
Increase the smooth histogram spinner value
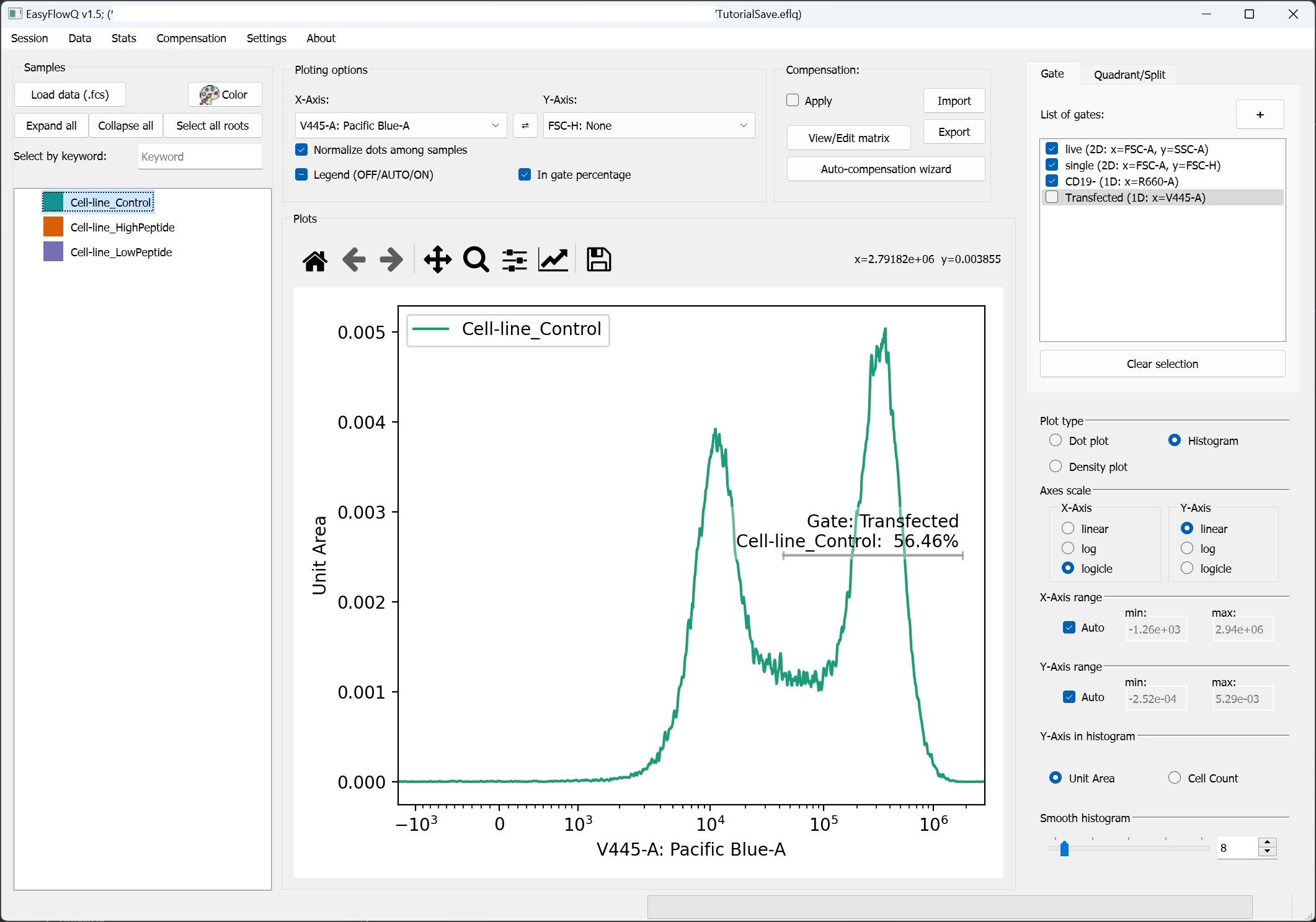1268,843
